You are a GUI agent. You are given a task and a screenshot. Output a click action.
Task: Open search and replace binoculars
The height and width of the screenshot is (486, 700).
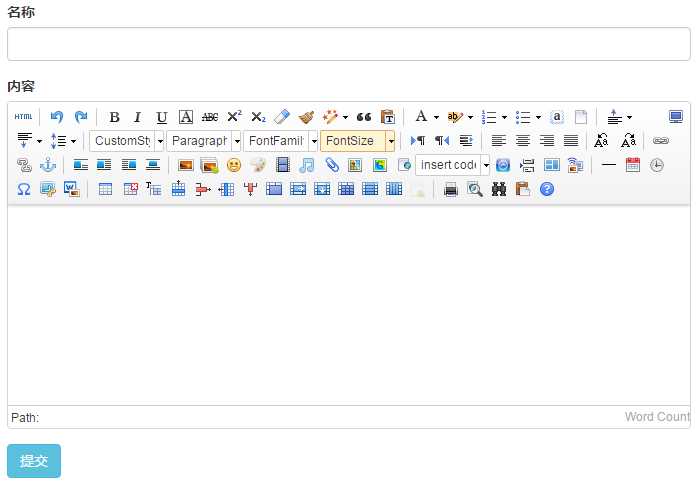click(499, 189)
